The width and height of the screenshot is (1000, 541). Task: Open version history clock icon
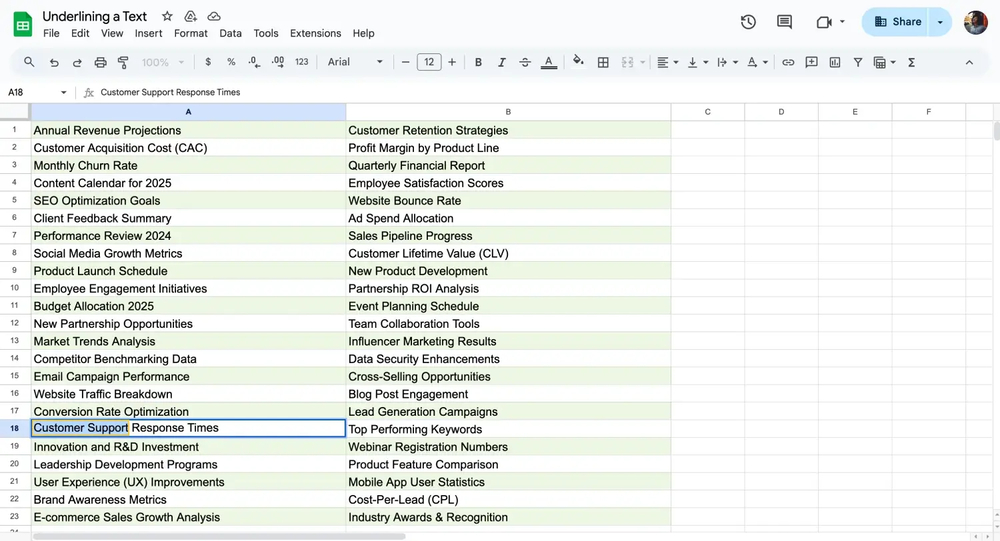748,22
